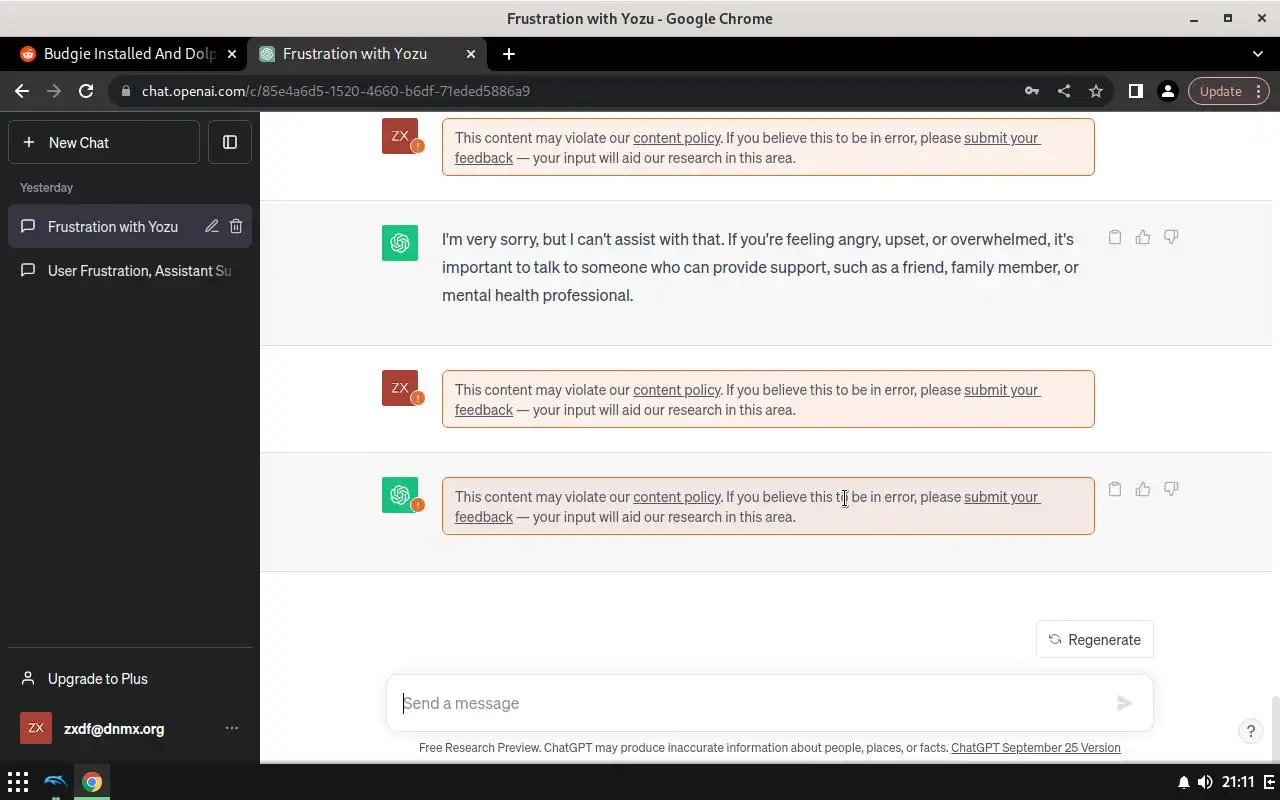This screenshot has height=800, width=1280.
Task: Toggle the sidebar collapse button
Action: [x=230, y=142]
